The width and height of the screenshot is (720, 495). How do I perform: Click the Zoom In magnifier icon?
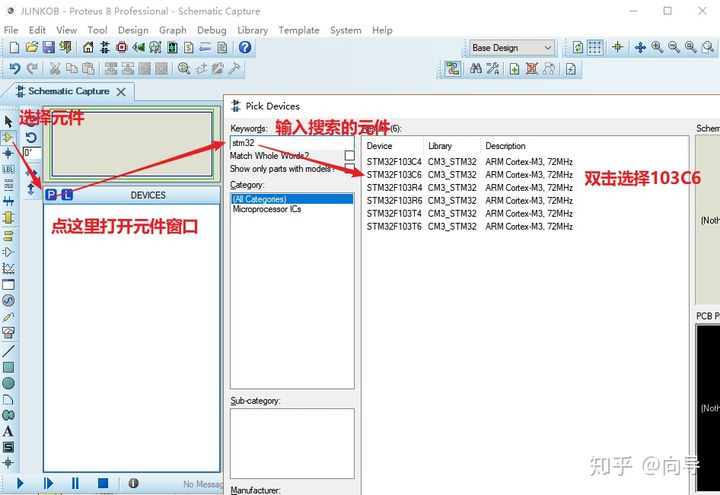pyautogui.click(x=657, y=47)
